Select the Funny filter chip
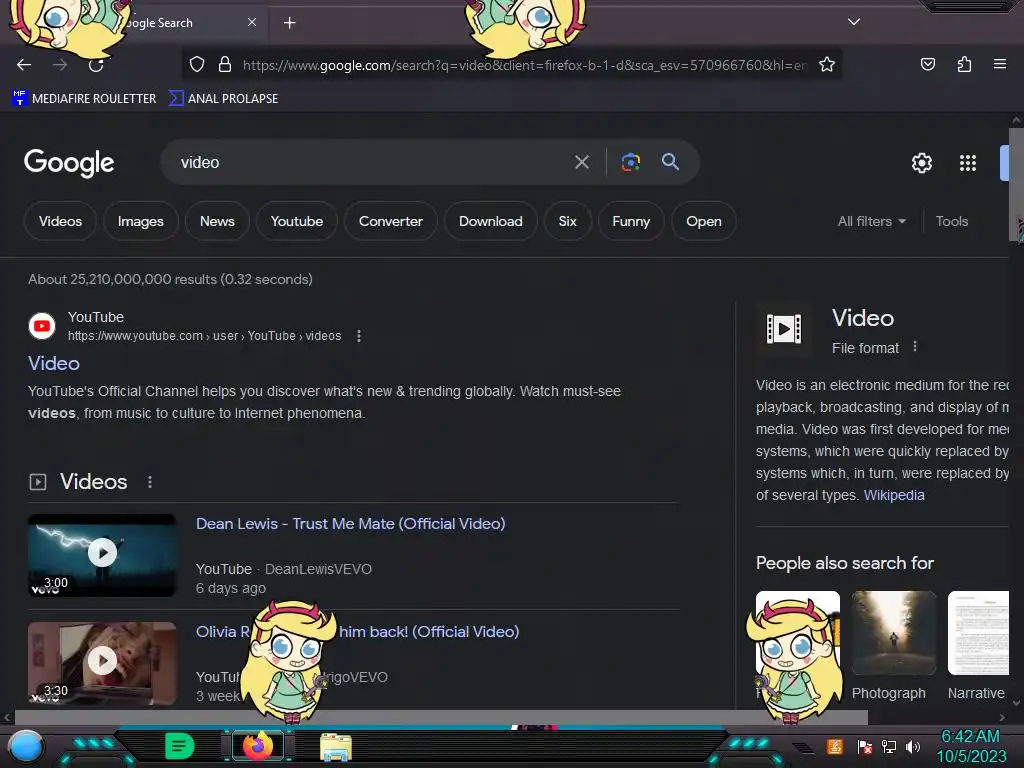This screenshot has height=768, width=1024. coord(631,221)
